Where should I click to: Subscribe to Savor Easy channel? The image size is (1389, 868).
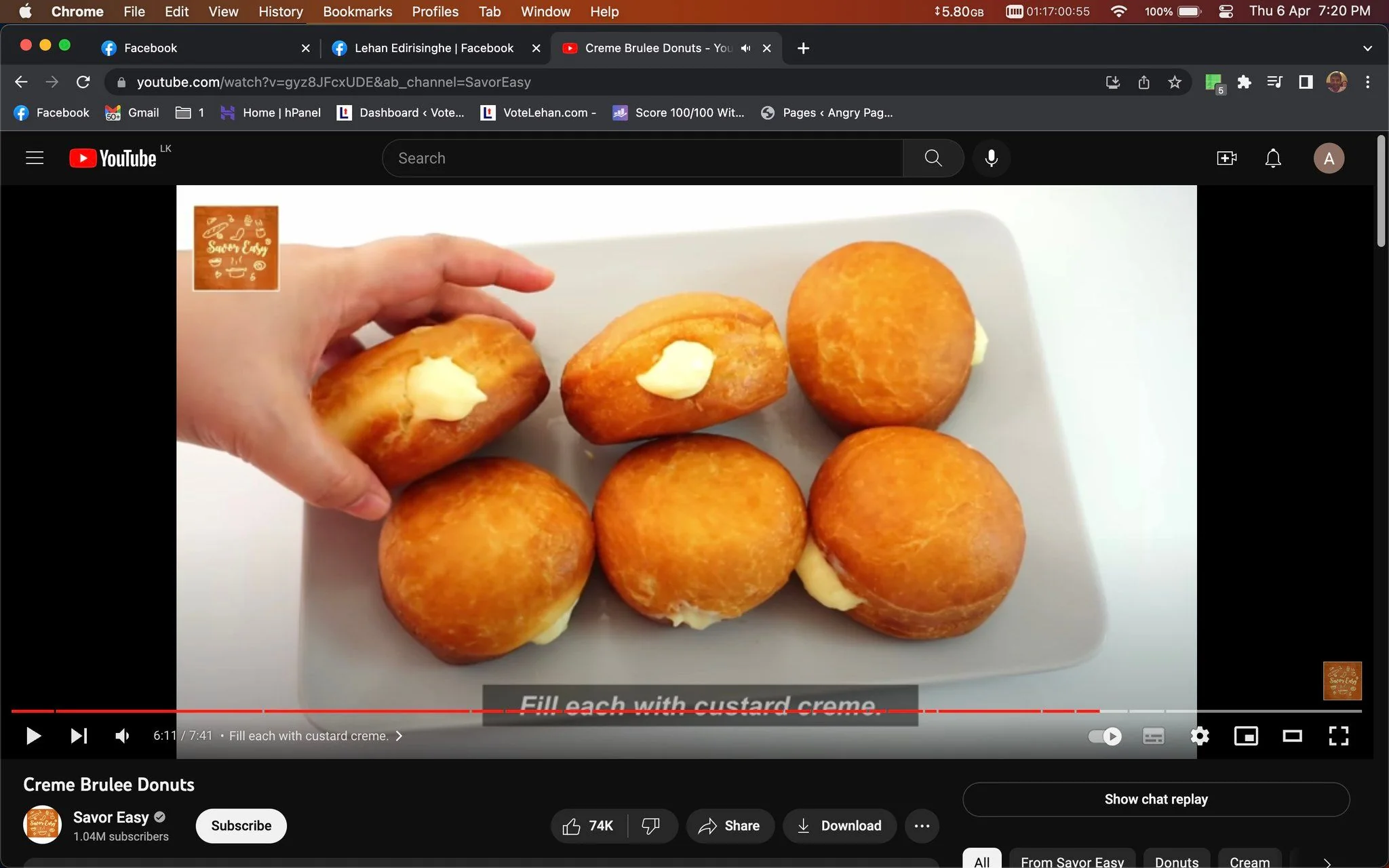coord(241,825)
